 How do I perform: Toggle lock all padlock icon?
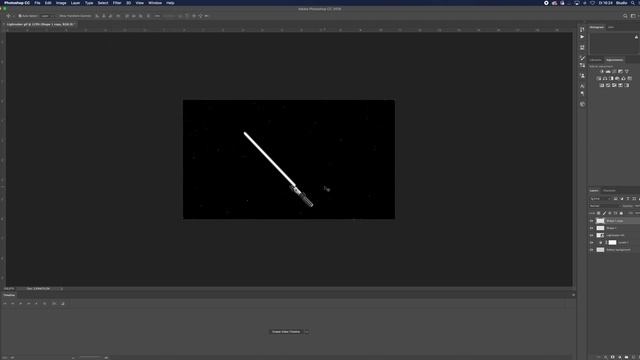point(621,213)
